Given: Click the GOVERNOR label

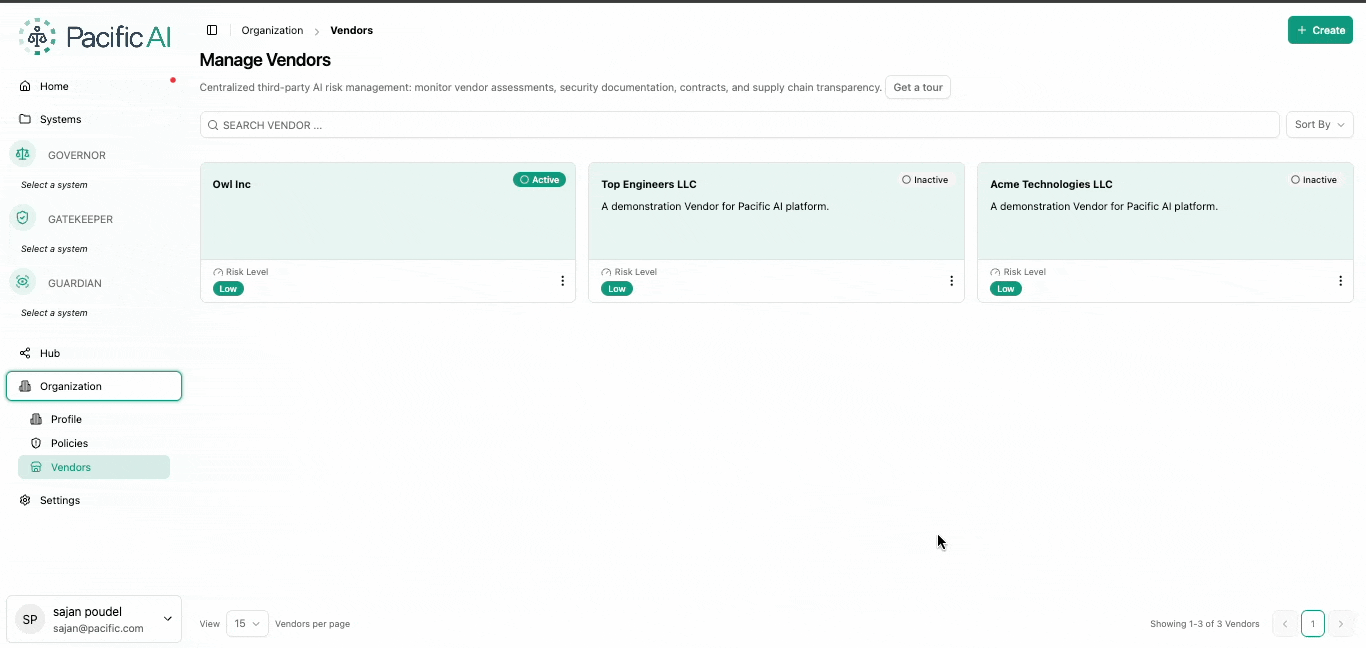Looking at the screenshot, I should 77,155.
